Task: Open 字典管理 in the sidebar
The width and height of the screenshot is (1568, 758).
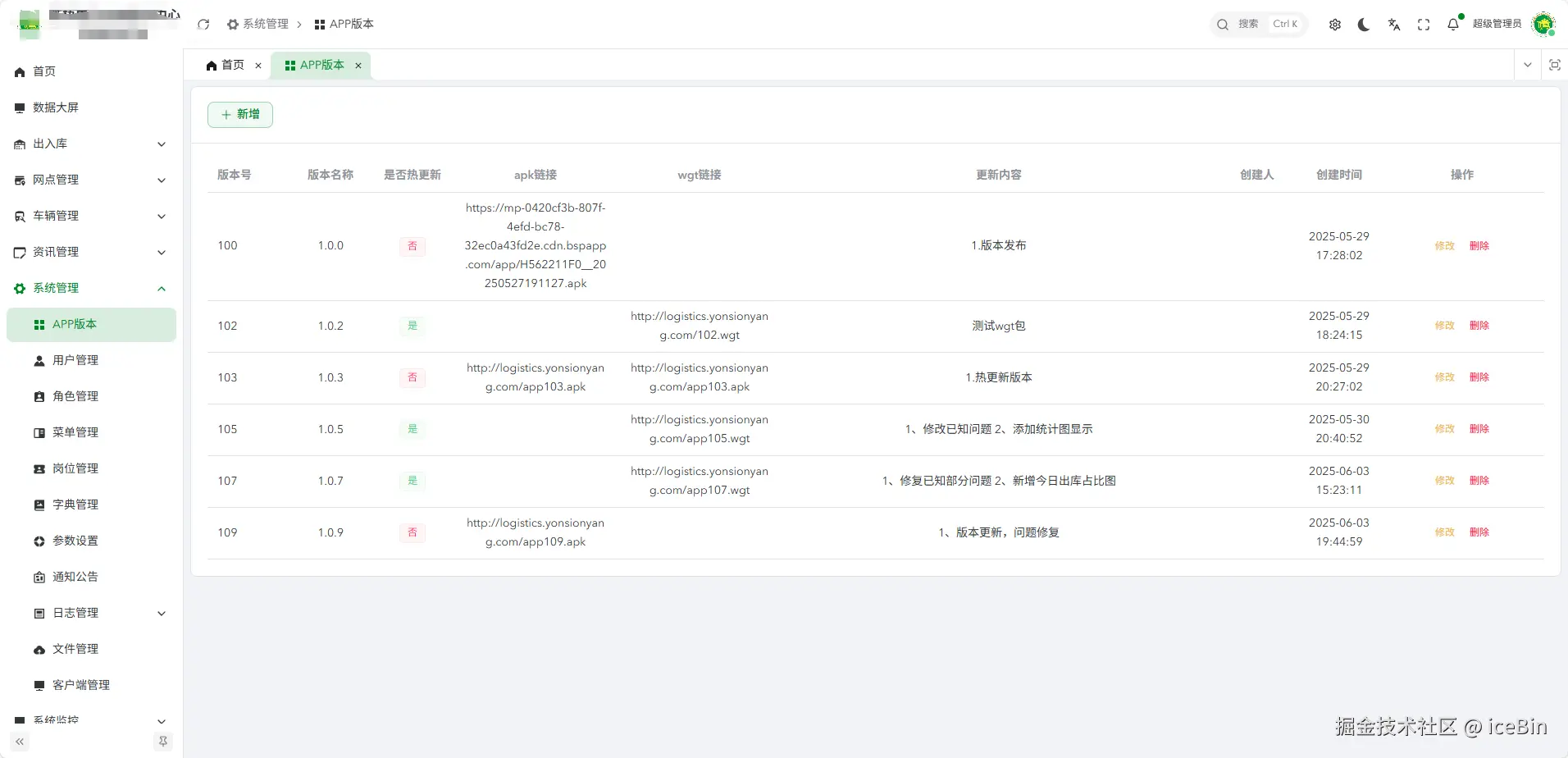Action: (91, 505)
